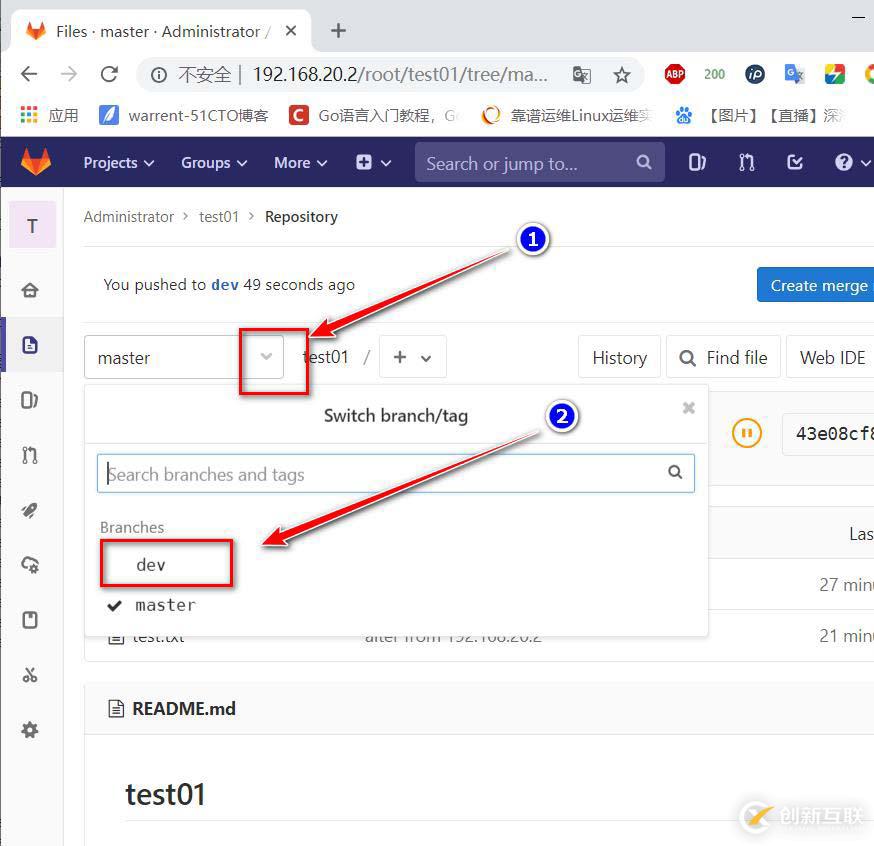
Task: Click Repository breadcrumb link
Action: (301, 217)
